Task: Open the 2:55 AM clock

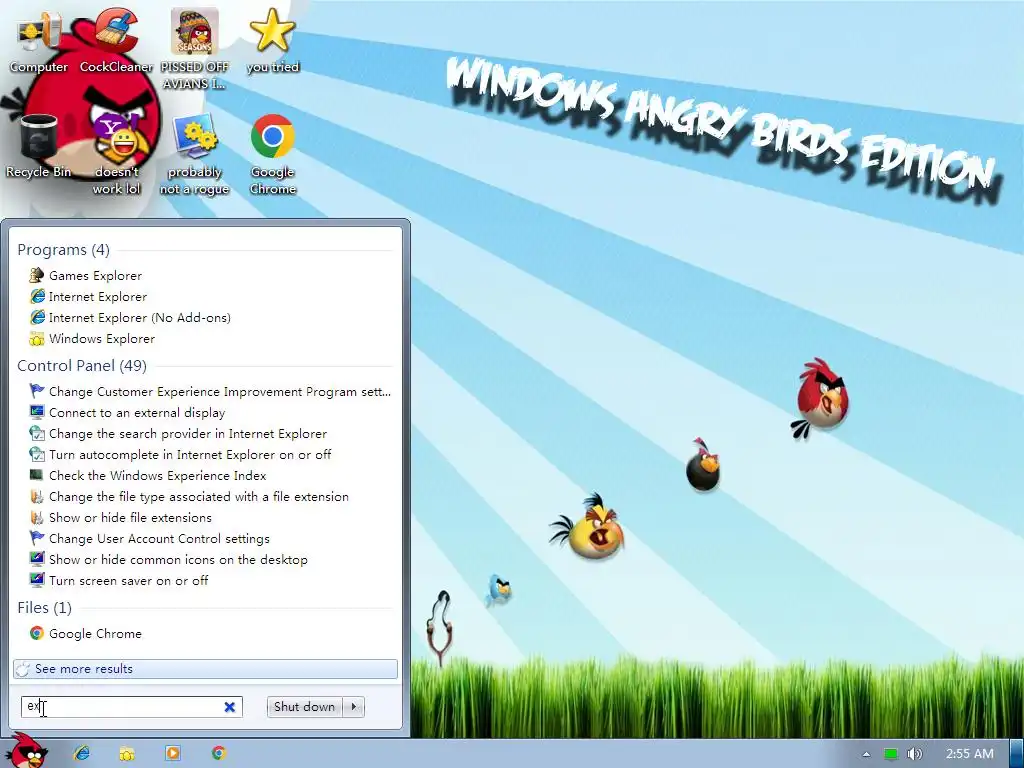Action: 970,754
